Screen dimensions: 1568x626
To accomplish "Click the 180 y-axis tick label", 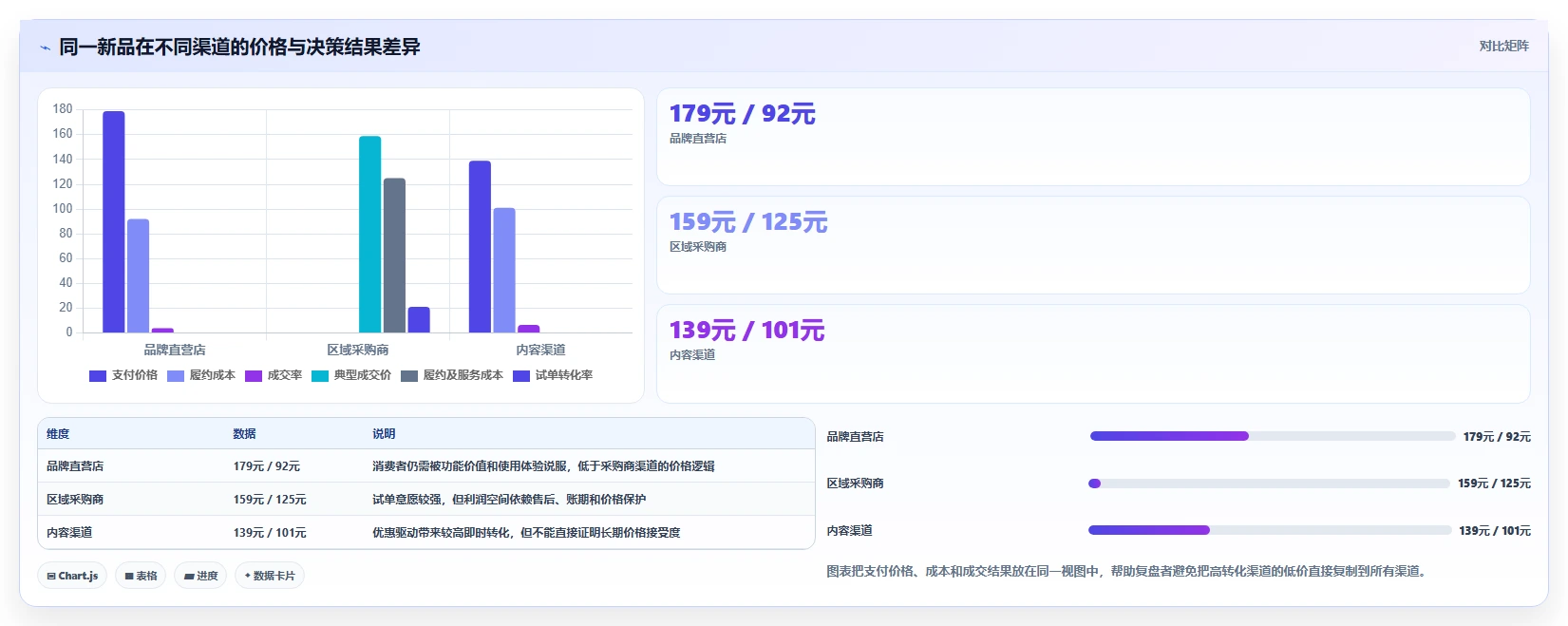I will click(x=63, y=109).
